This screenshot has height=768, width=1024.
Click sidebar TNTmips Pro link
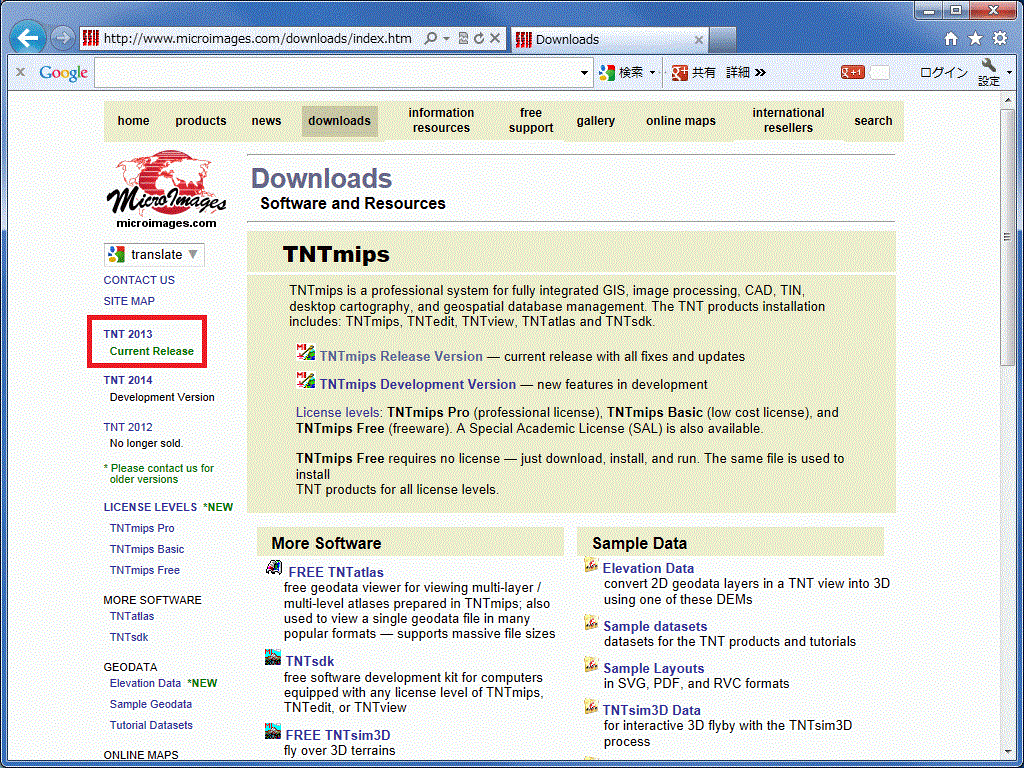(142, 528)
